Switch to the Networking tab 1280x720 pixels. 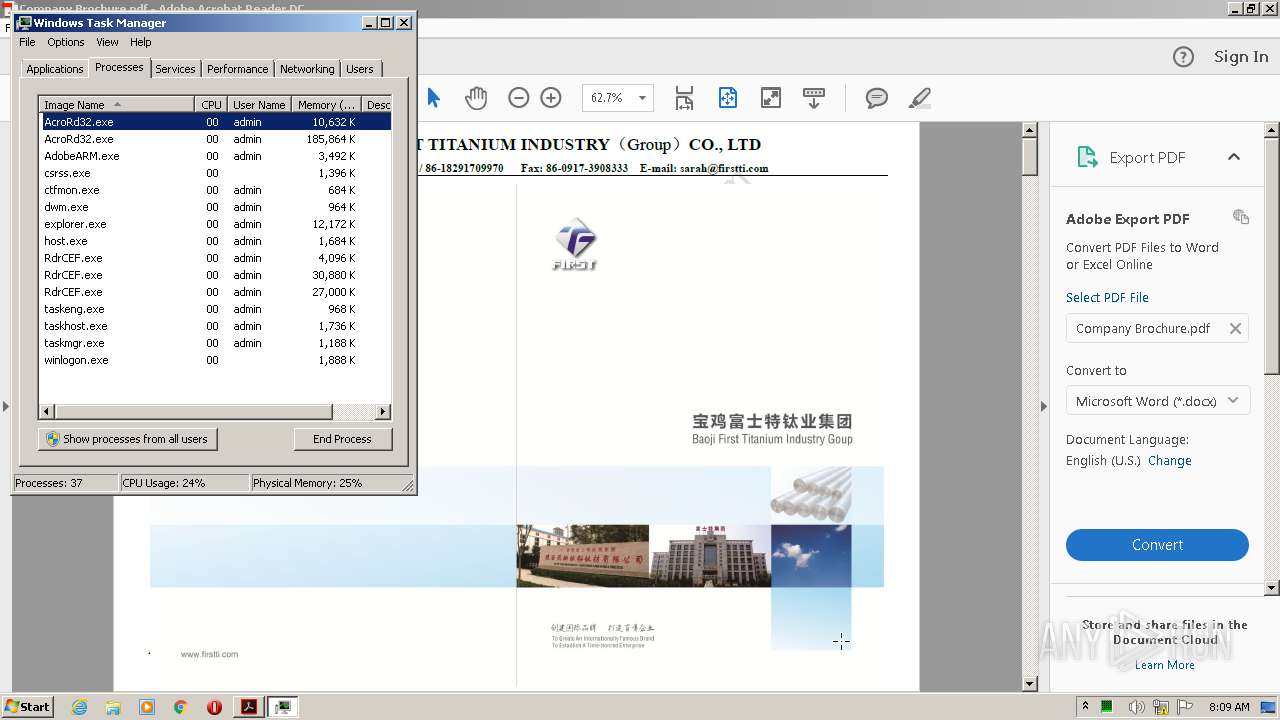click(x=307, y=69)
